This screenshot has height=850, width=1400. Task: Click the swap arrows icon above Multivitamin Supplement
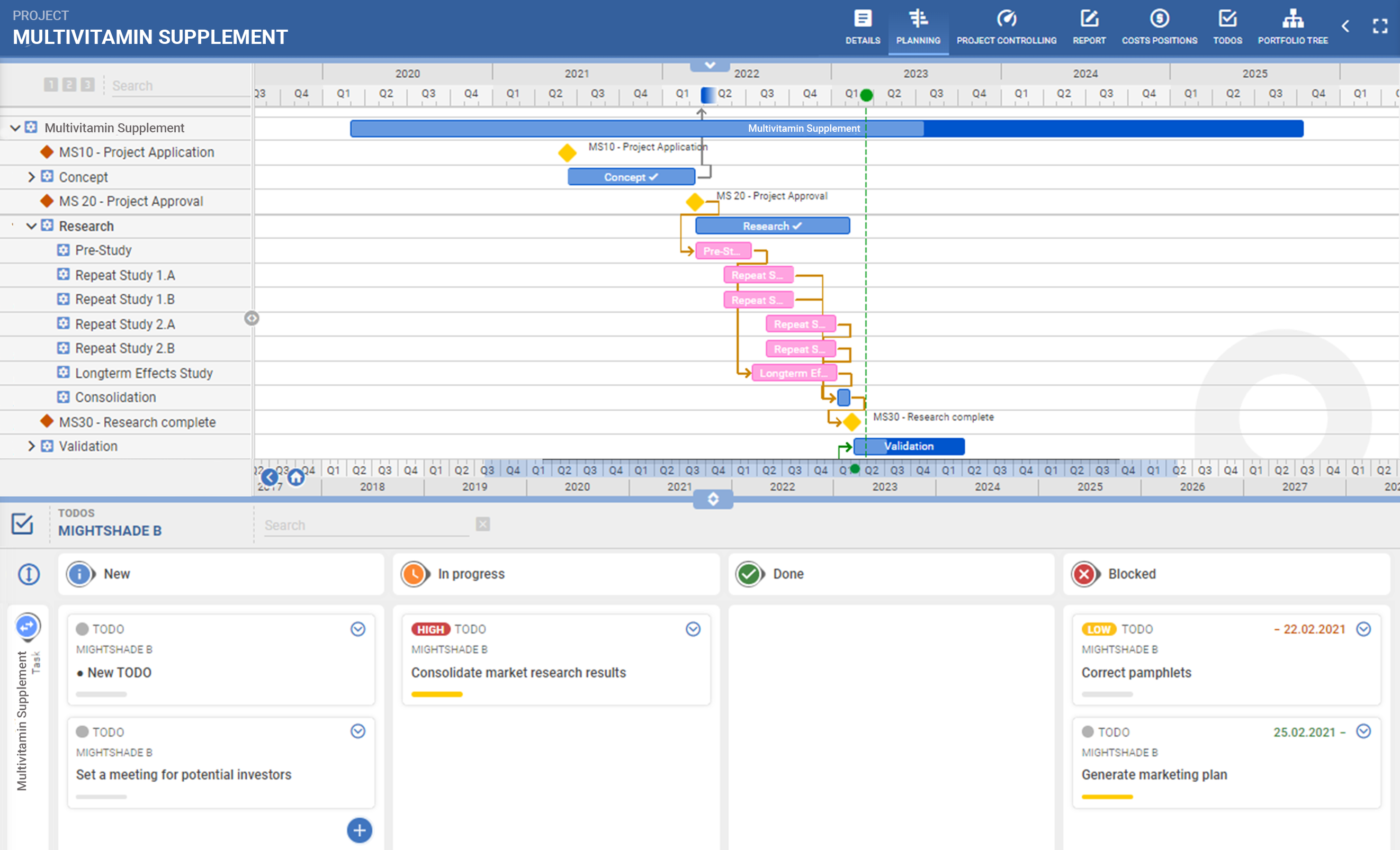point(28,627)
